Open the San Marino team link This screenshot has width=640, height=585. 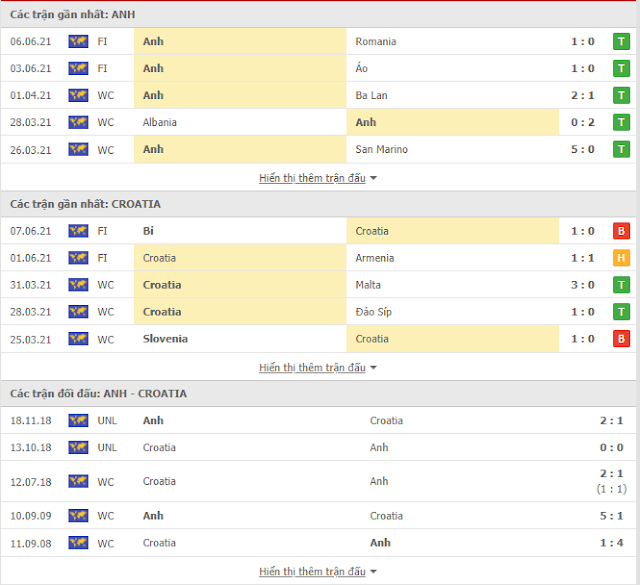[x=381, y=149]
